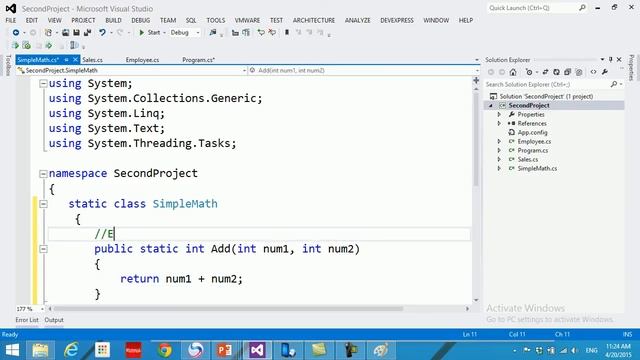Click the decrease indent toolbar icon
This screenshot has width=640, height=360.
(235, 32)
